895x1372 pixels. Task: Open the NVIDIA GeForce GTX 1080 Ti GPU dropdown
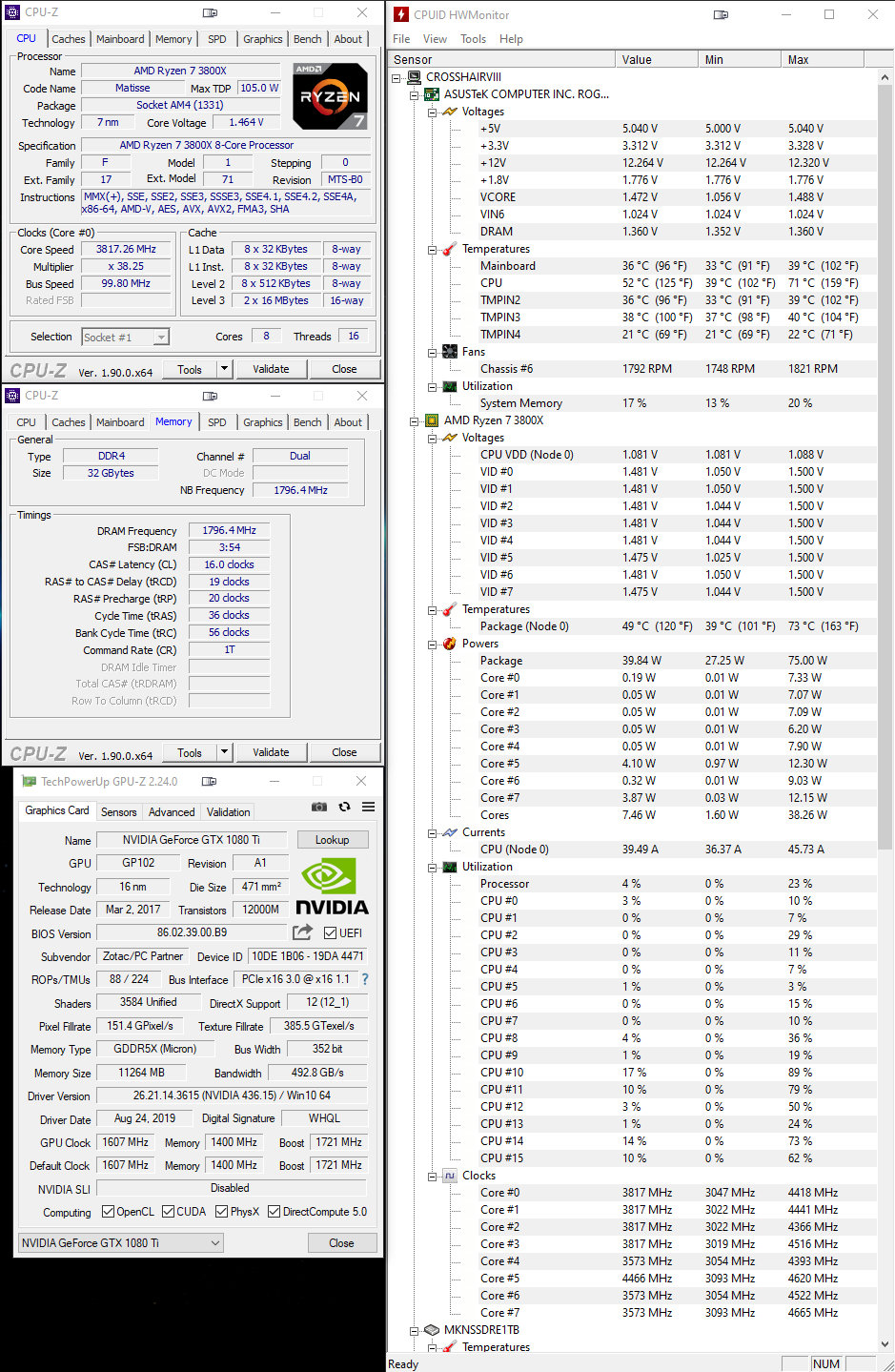click(x=121, y=1242)
